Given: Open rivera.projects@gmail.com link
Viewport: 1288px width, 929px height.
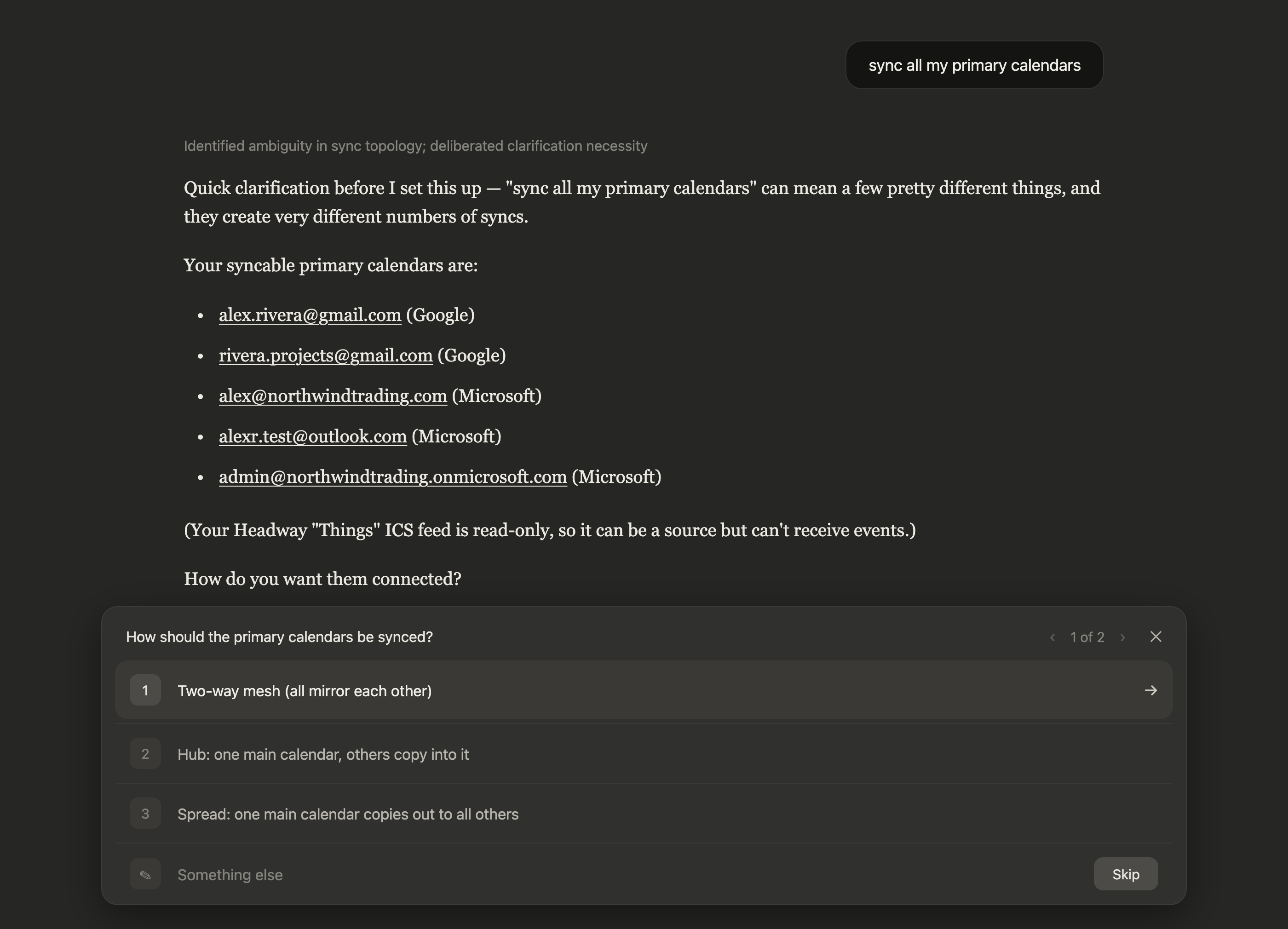Looking at the screenshot, I should click(326, 356).
